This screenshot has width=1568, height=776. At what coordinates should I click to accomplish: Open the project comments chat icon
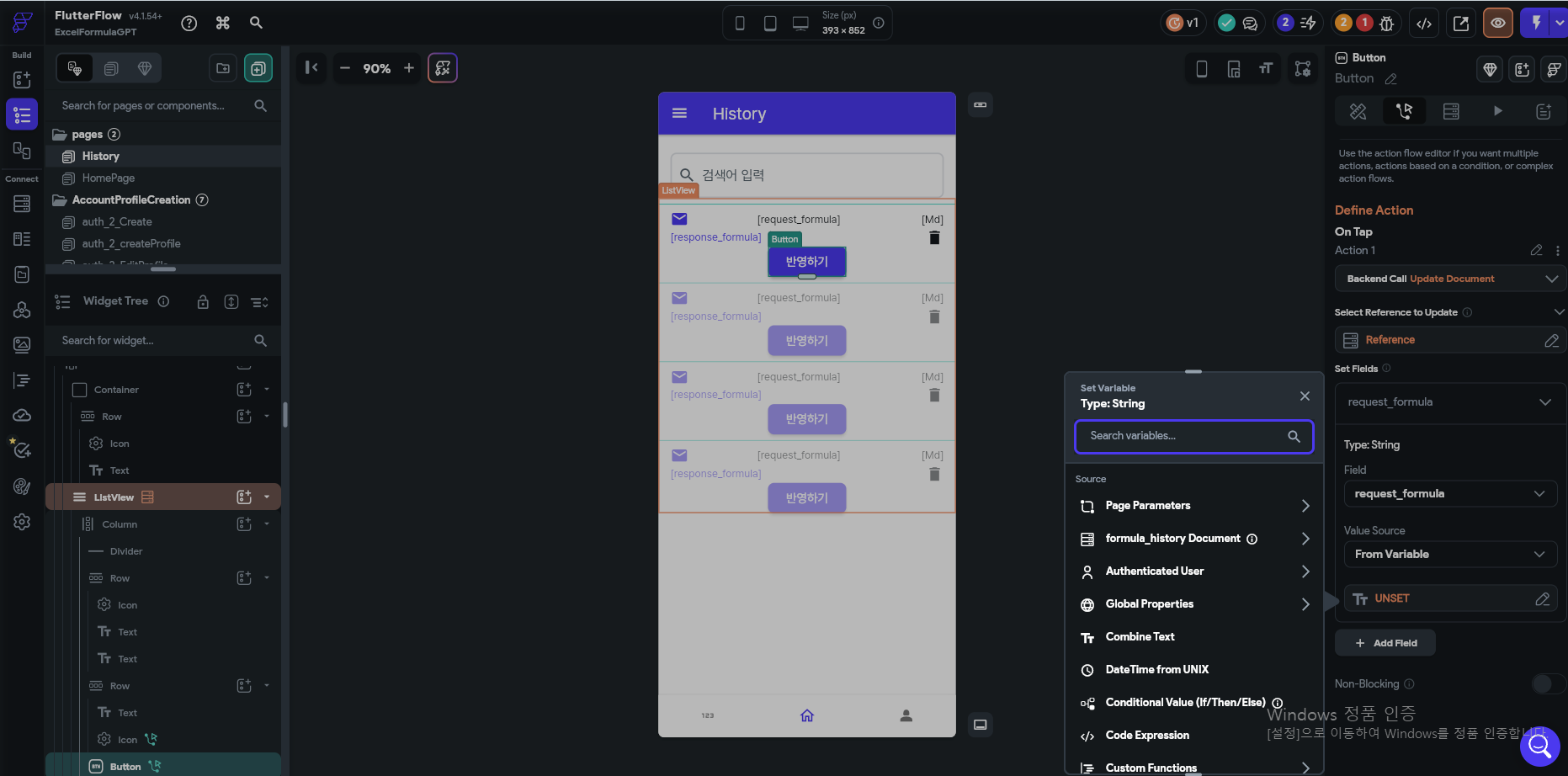(1250, 24)
